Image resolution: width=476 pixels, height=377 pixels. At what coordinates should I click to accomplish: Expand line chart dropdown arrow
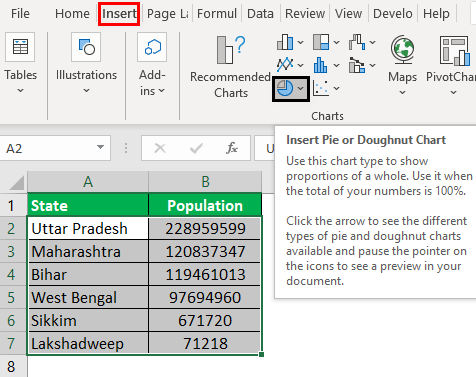click(x=300, y=65)
